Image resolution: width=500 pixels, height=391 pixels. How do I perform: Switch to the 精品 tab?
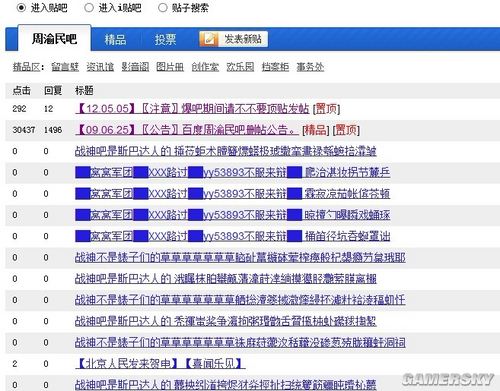(x=115, y=40)
